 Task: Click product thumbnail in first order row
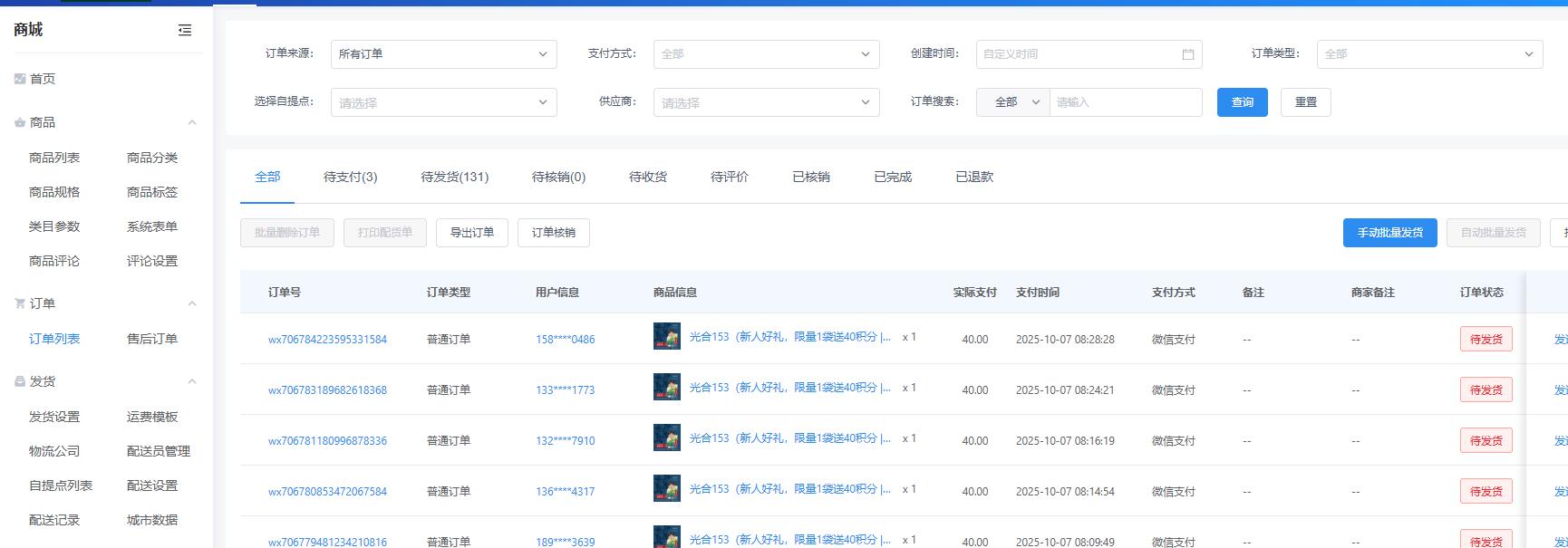(666, 337)
